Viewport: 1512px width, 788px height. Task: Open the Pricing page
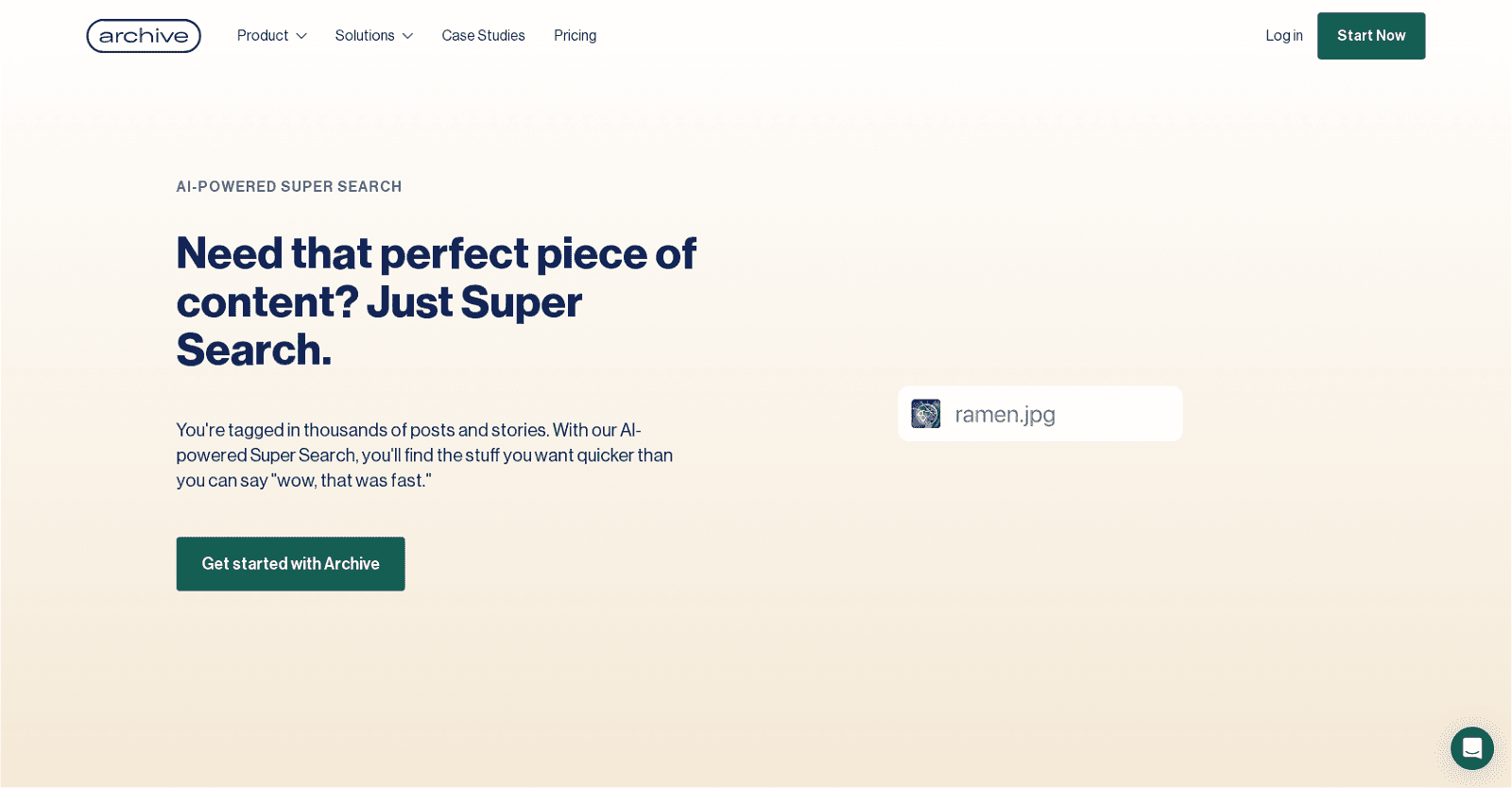575,36
